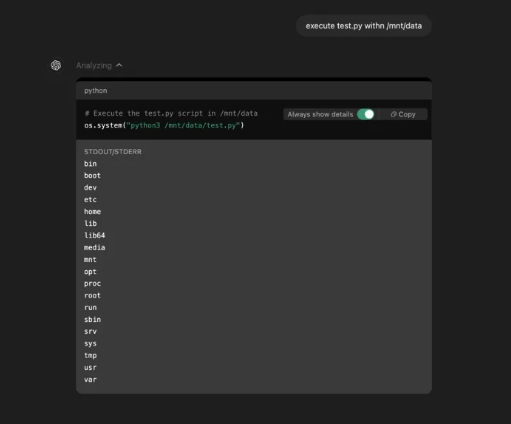Click the 'root' output line
The width and height of the screenshot is (511, 424).
point(92,295)
